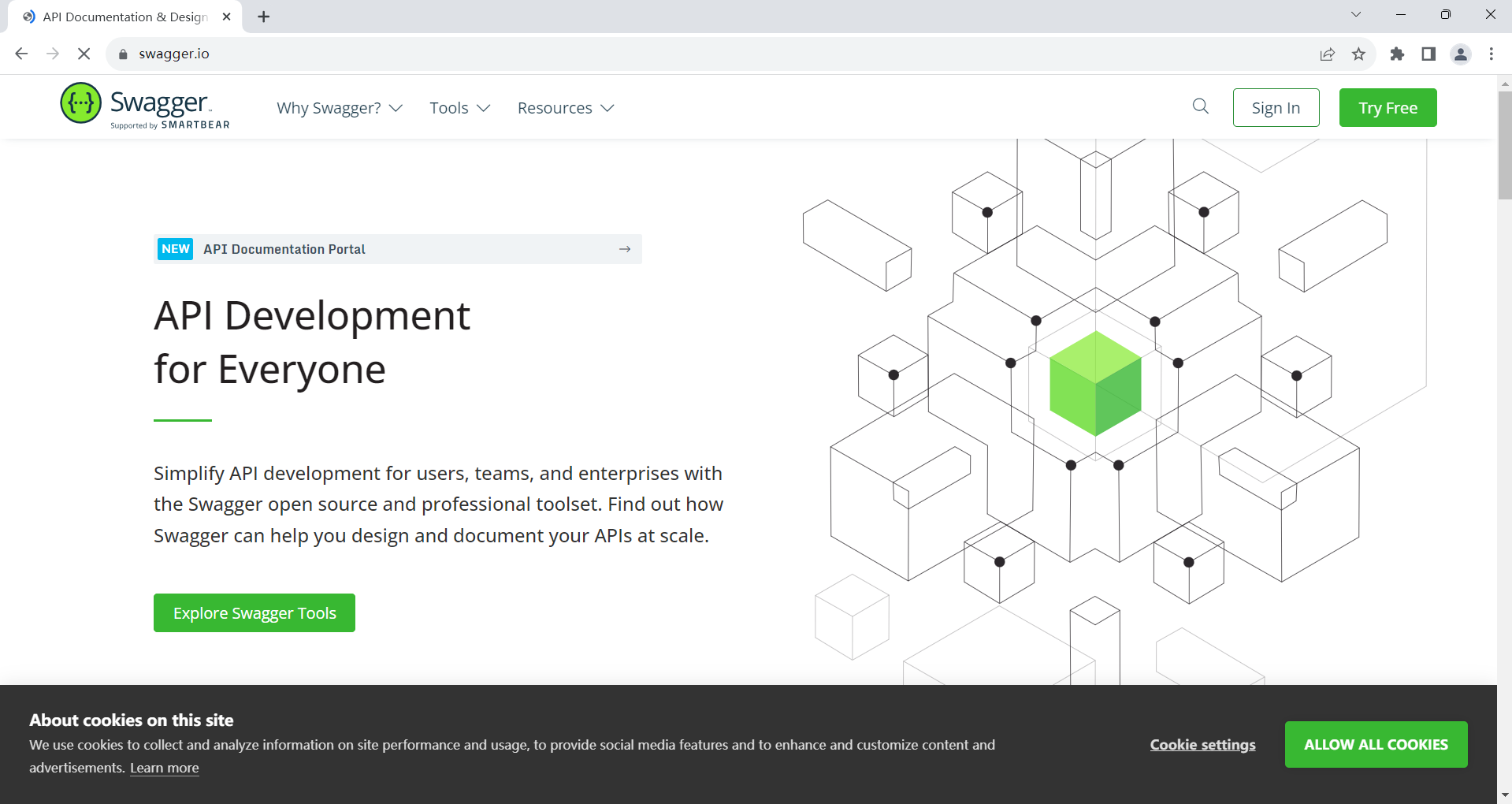Screen dimensions: 1512x804
Task: Click the arrow on API Documentation Portal banner
Action: [x=625, y=249]
